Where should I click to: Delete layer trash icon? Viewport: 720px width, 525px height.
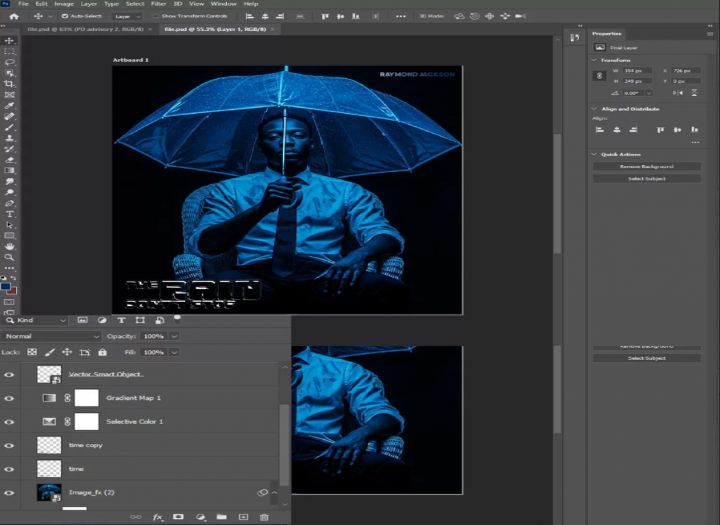coord(264,517)
